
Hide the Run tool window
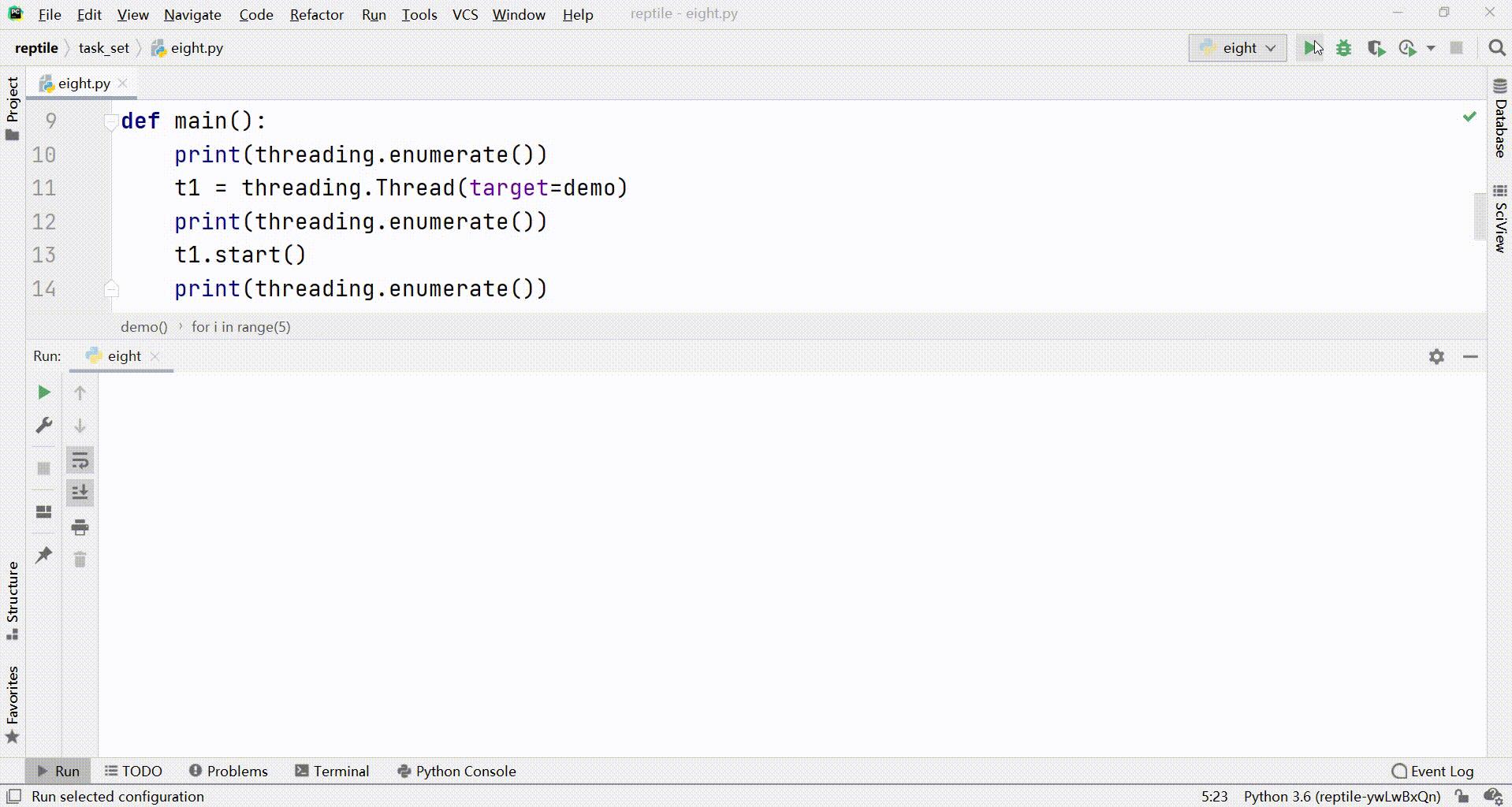(x=1470, y=356)
